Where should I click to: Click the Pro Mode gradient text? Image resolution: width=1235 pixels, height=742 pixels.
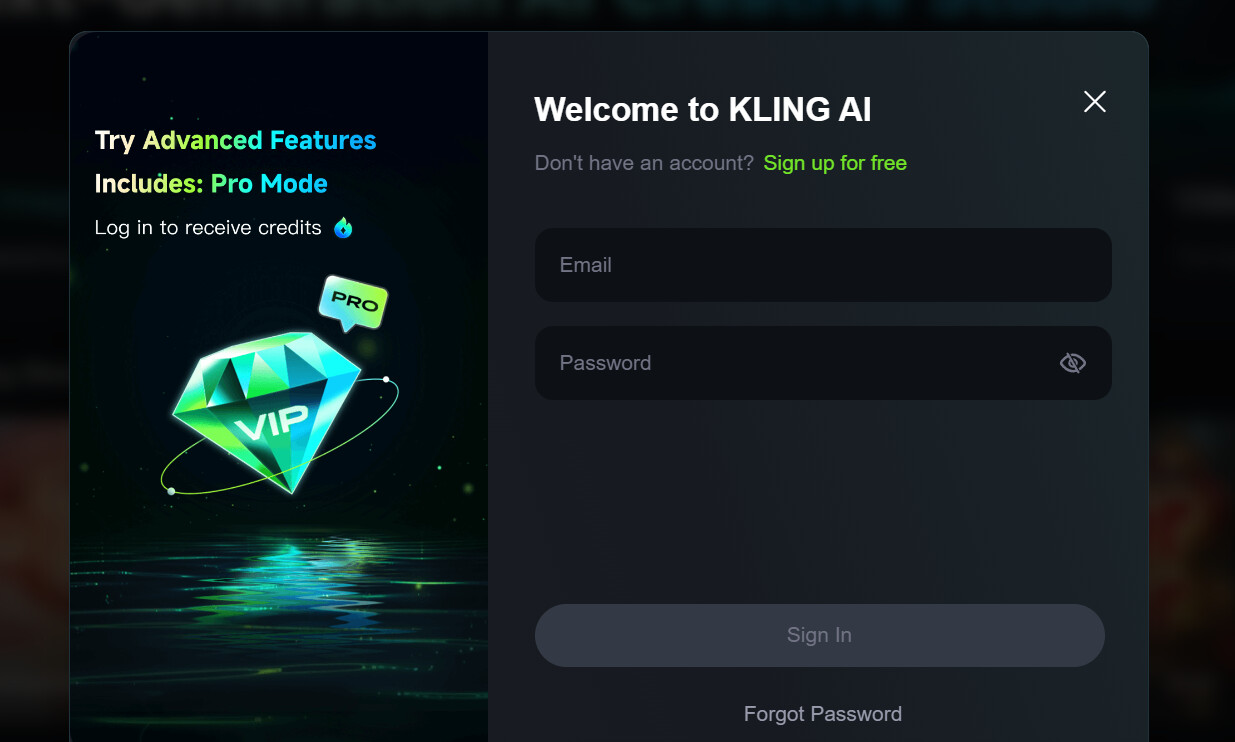point(269,184)
